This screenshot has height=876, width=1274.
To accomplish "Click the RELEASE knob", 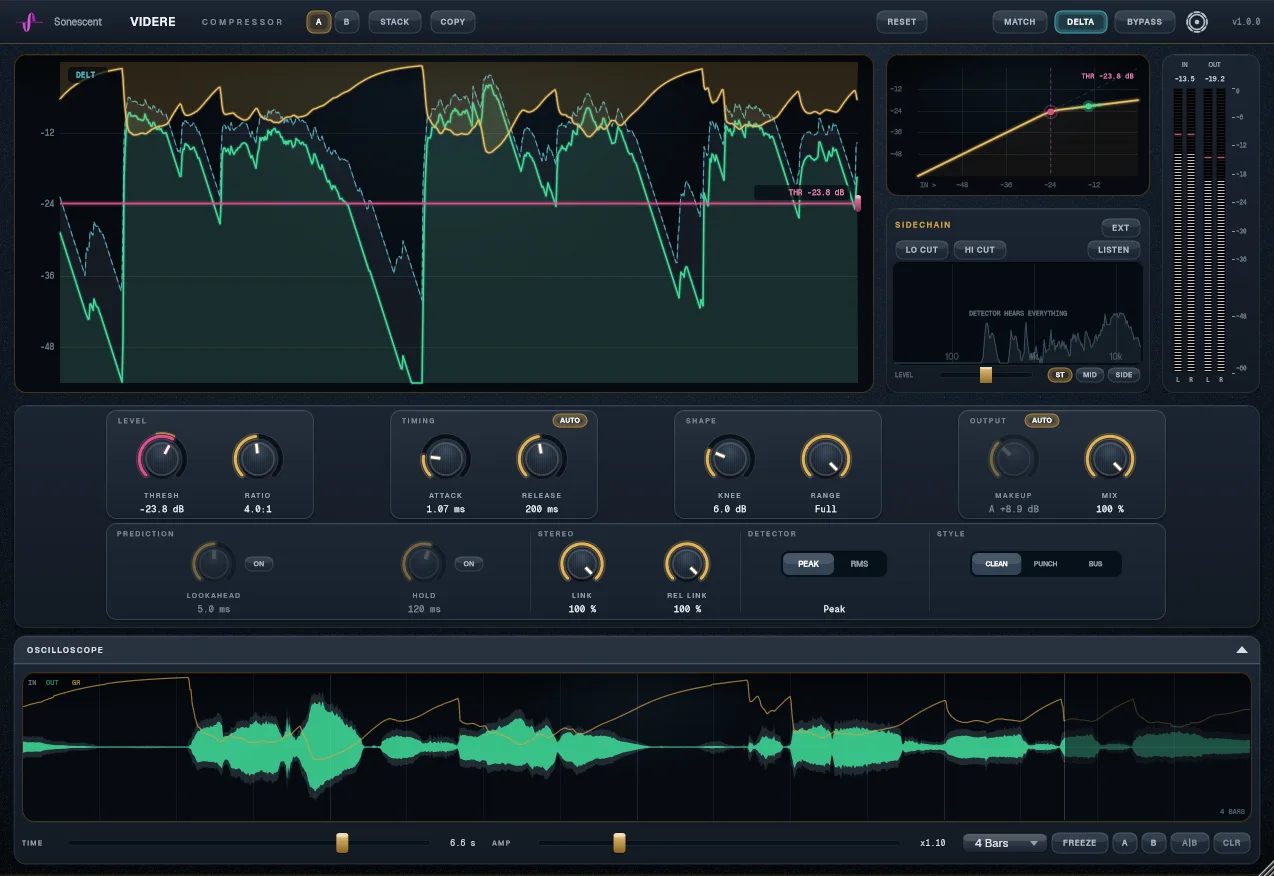I will [541, 458].
